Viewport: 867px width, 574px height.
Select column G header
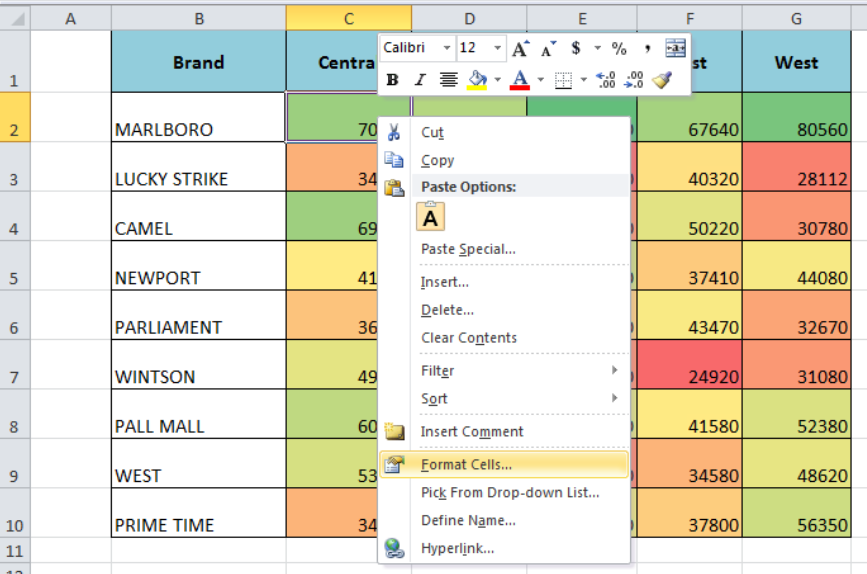pos(796,18)
